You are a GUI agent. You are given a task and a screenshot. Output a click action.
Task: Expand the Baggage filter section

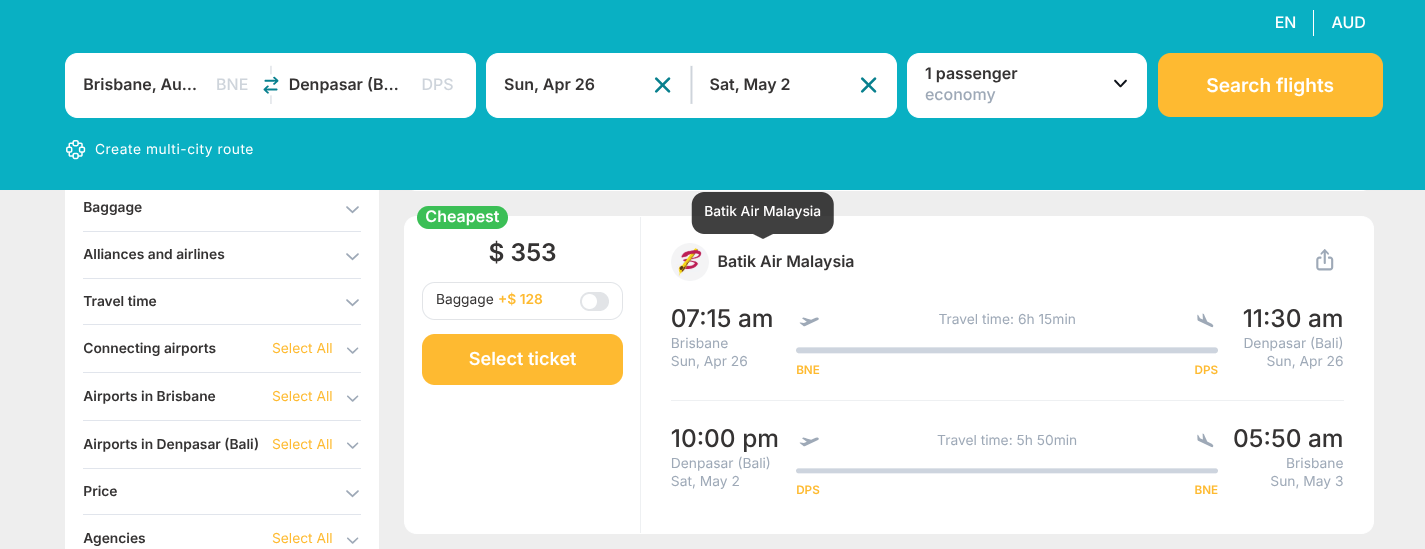coord(352,209)
